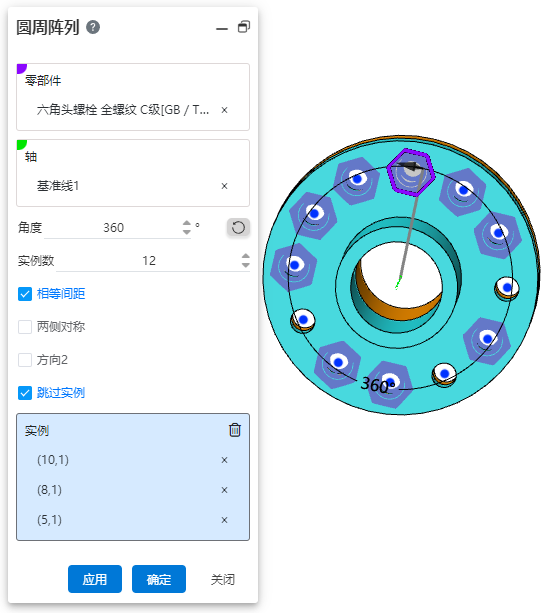Click the 关闭 link
545x613 pixels.
[x=223, y=579]
